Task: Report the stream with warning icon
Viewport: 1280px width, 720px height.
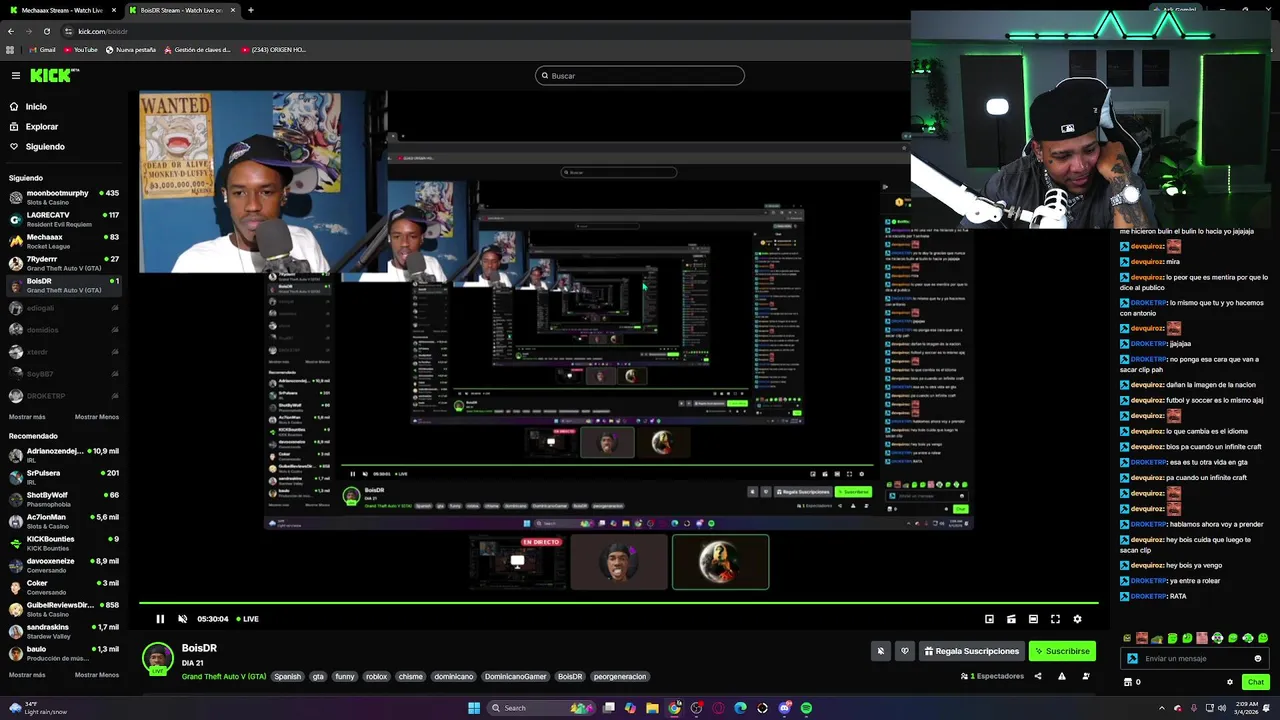Action: [x=1061, y=676]
